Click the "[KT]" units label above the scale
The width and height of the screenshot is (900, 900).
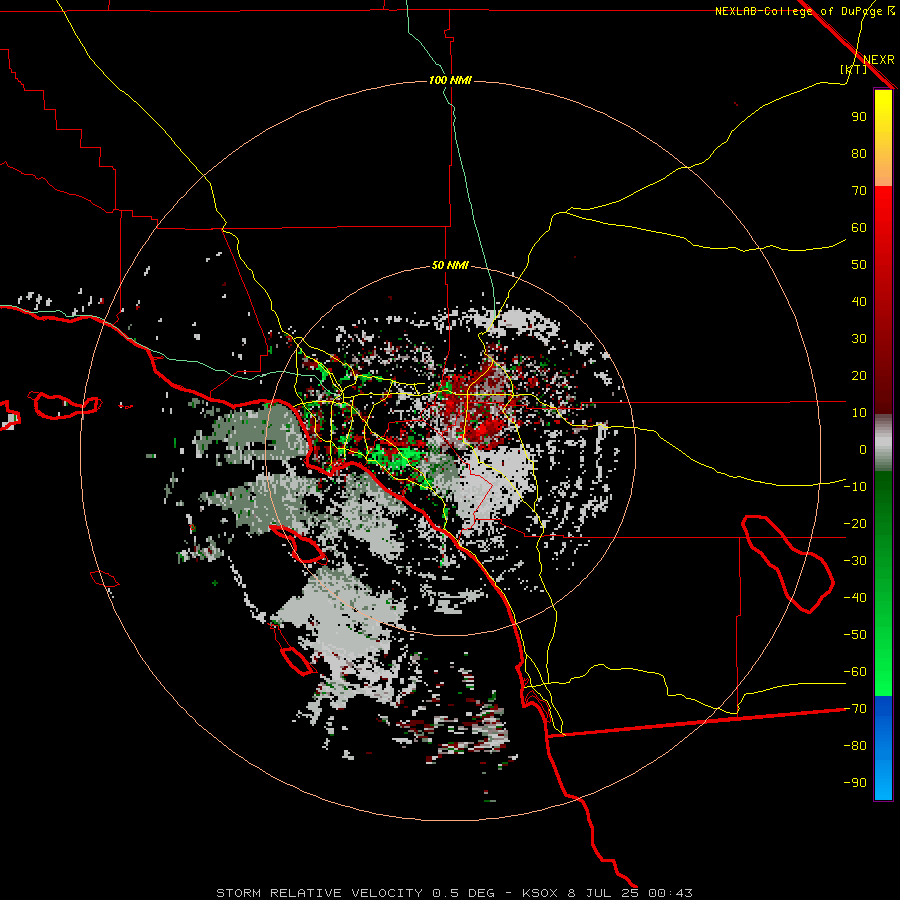854,69
